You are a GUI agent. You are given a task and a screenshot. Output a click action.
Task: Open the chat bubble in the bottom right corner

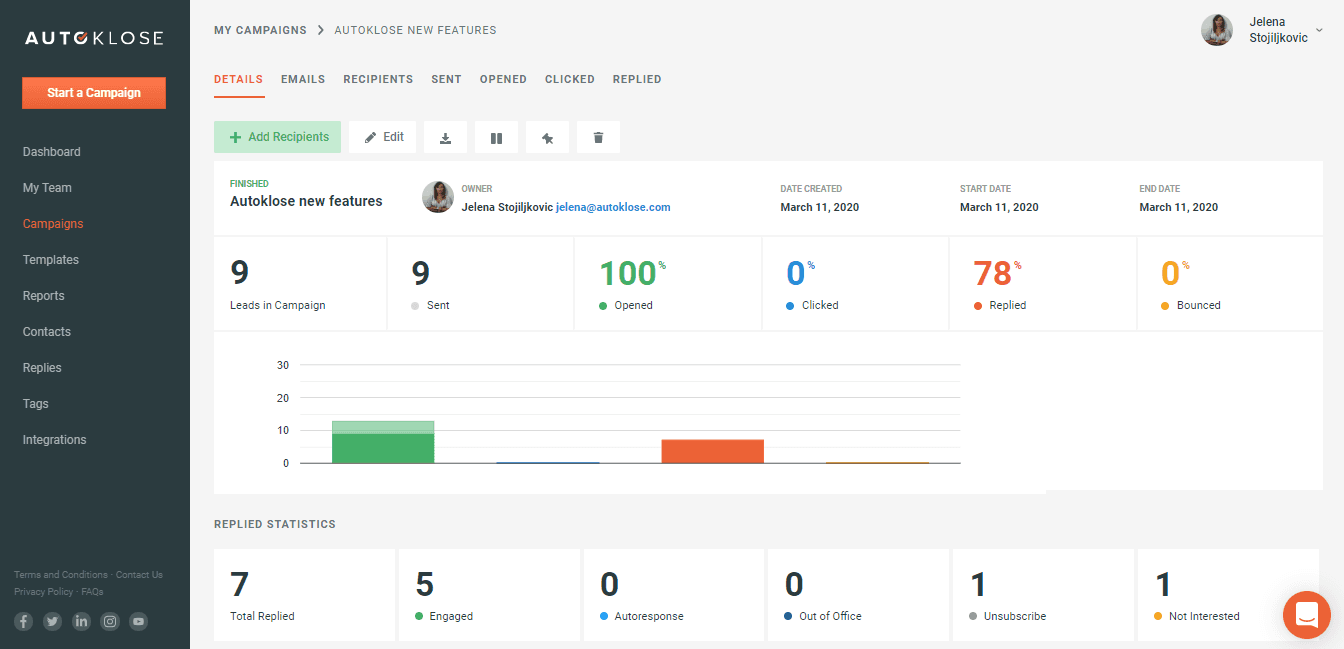tap(1307, 615)
